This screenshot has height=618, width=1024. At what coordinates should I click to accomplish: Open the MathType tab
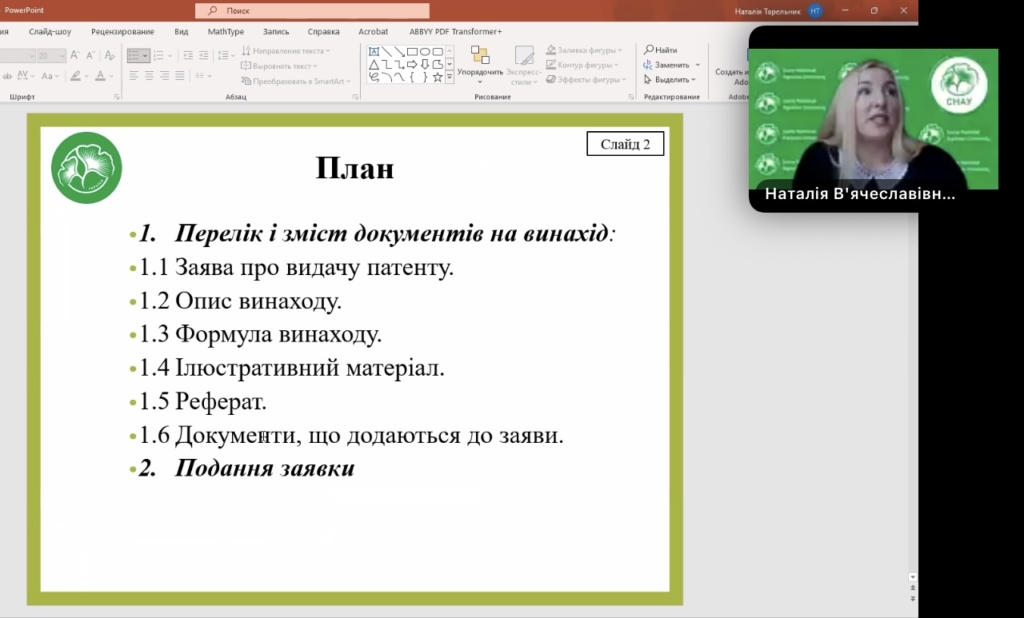225,31
